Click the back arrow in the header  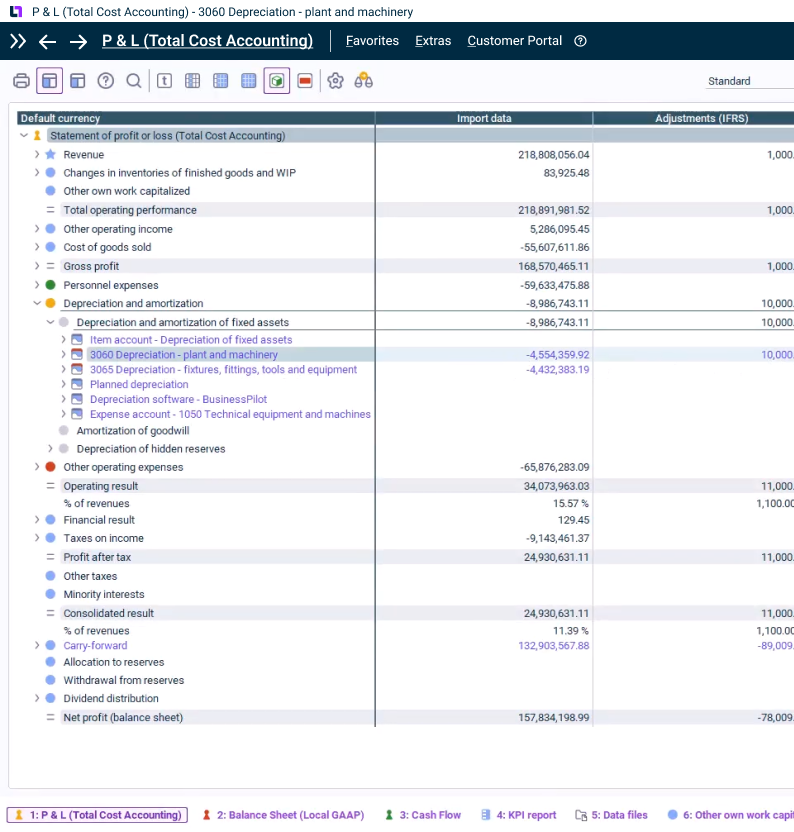click(47, 41)
